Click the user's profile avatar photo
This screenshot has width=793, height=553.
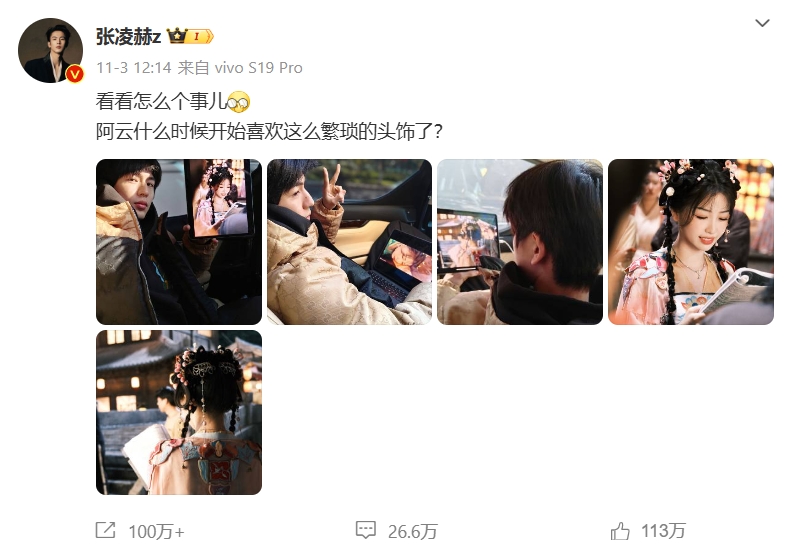point(51,51)
